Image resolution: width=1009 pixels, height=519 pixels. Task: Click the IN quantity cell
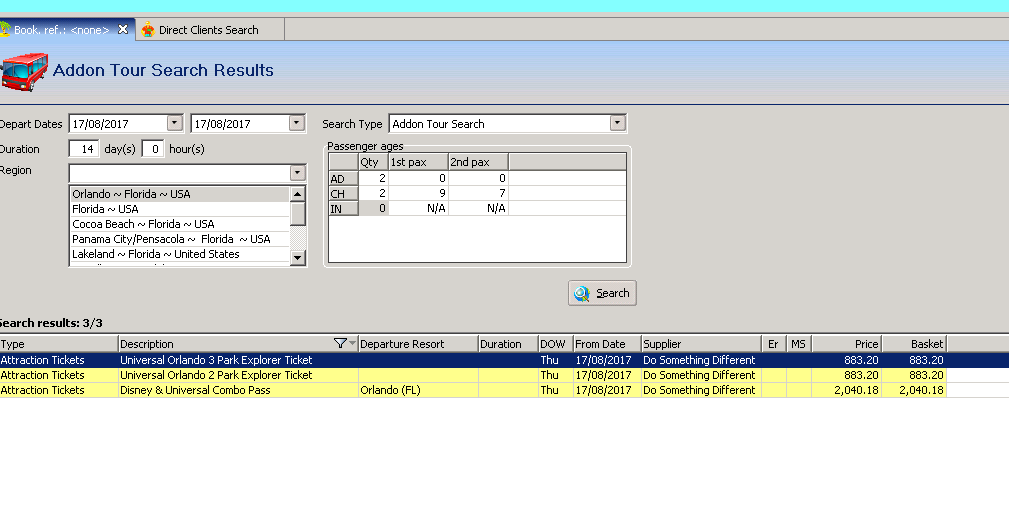point(373,208)
